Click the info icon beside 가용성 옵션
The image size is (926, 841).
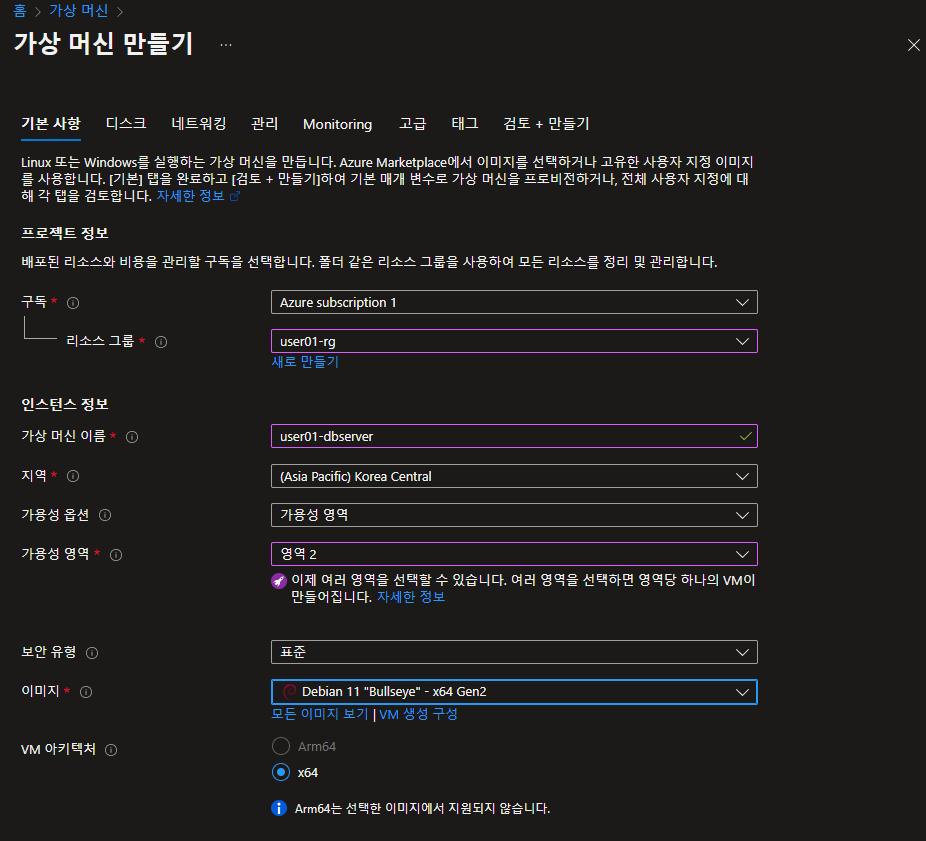point(105,515)
